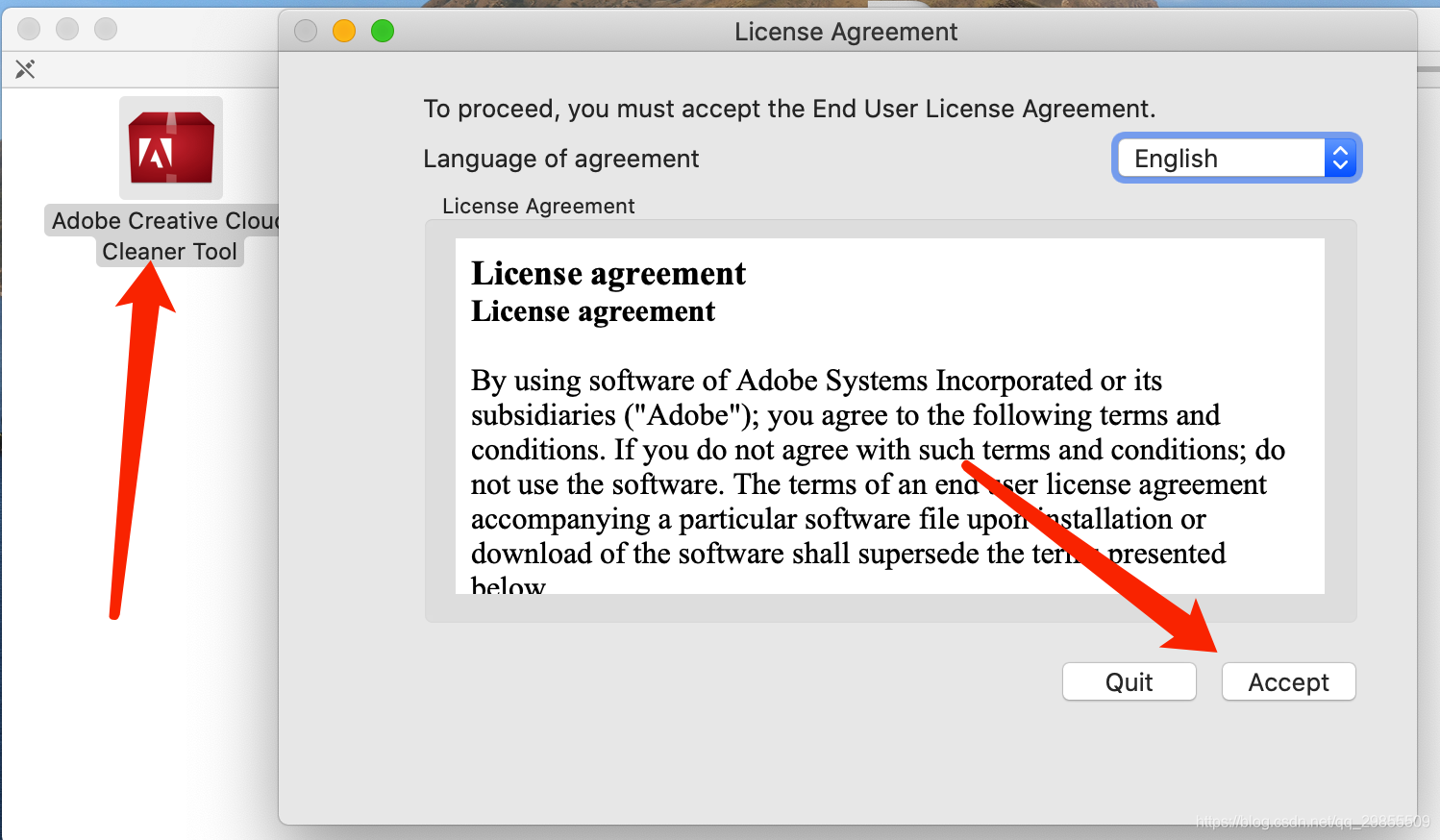Click the 'License agreement' bold heading

coord(608,274)
